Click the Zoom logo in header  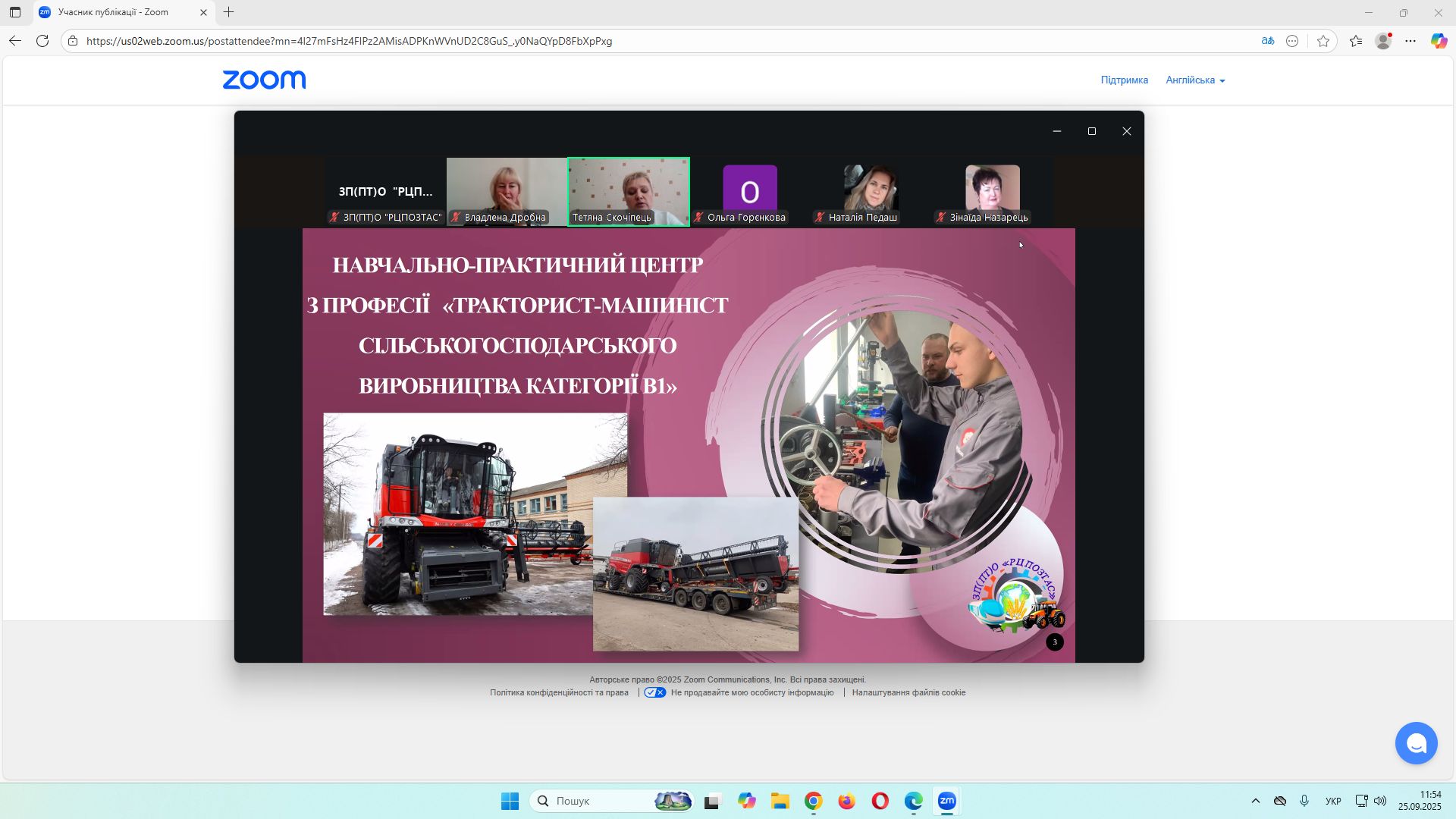(x=264, y=80)
